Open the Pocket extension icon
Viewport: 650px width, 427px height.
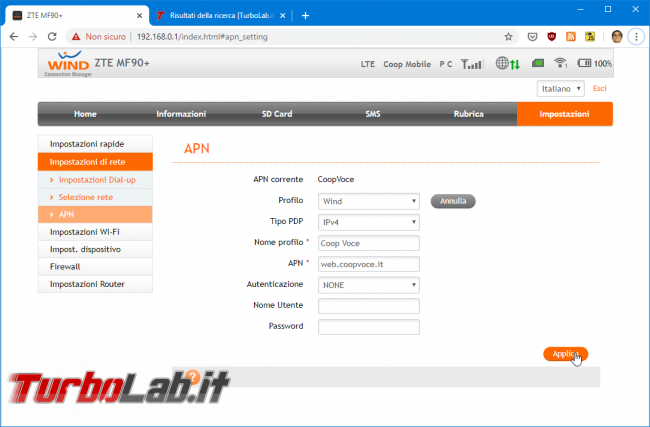click(x=532, y=37)
